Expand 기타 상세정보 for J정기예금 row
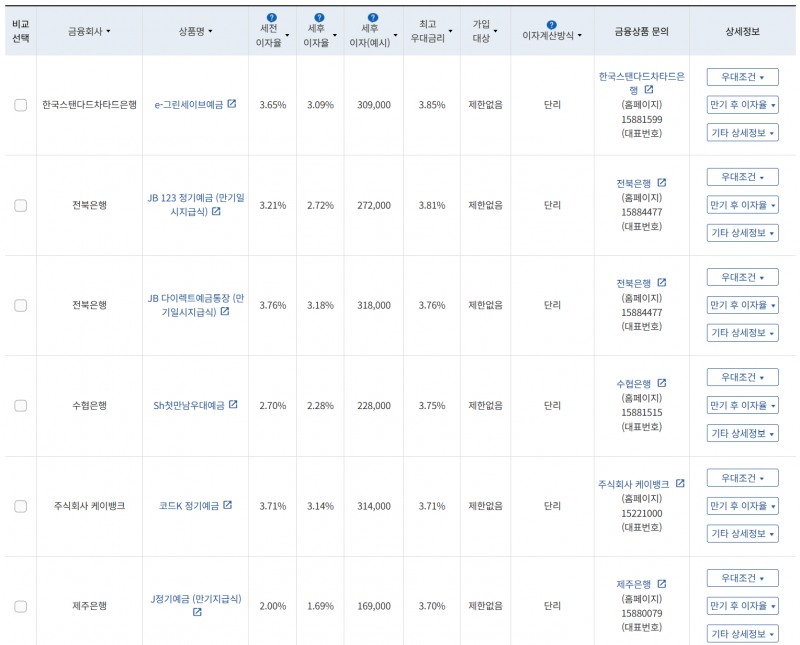This screenshot has width=800, height=645. [742, 634]
